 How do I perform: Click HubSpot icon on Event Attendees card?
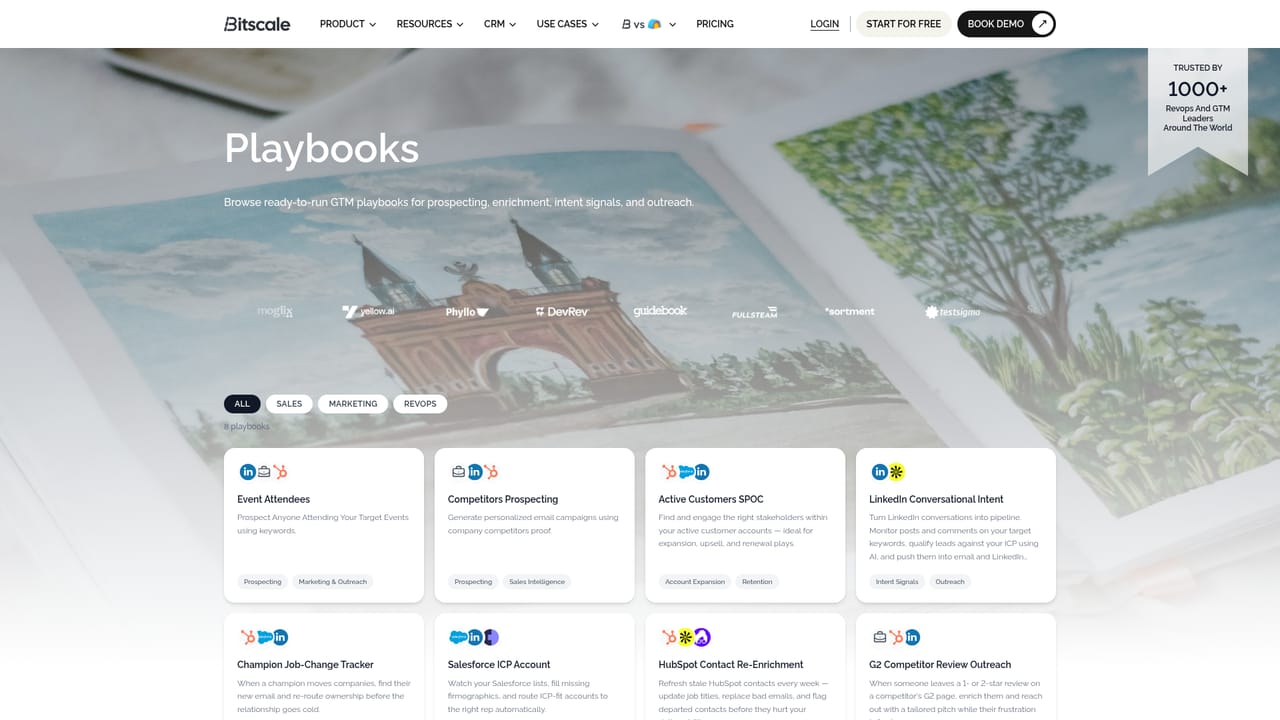[x=281, y=472]
